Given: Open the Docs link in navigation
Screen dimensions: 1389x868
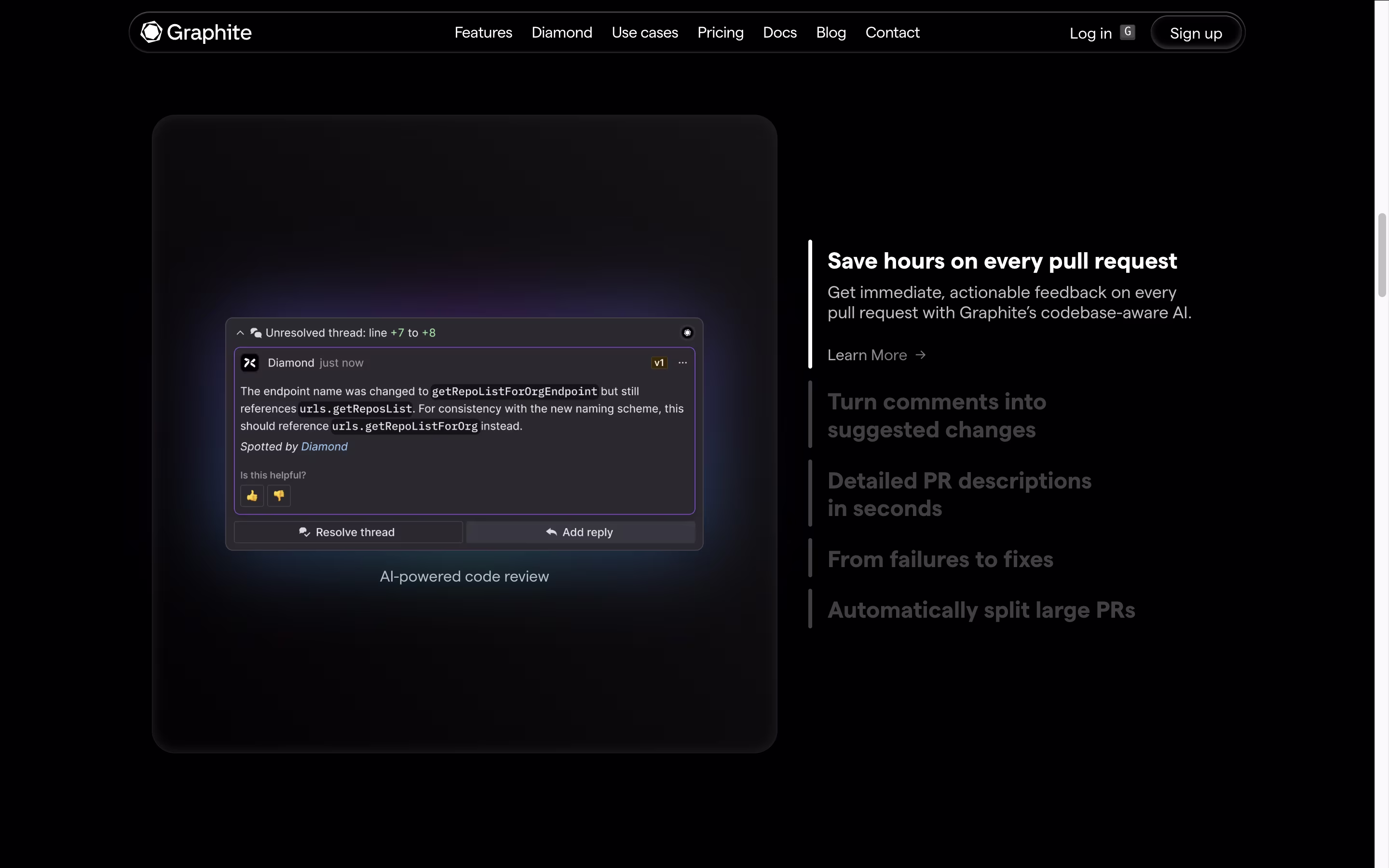Looking at the screenshot, I should pyautogui.click(x=779, y=33).
